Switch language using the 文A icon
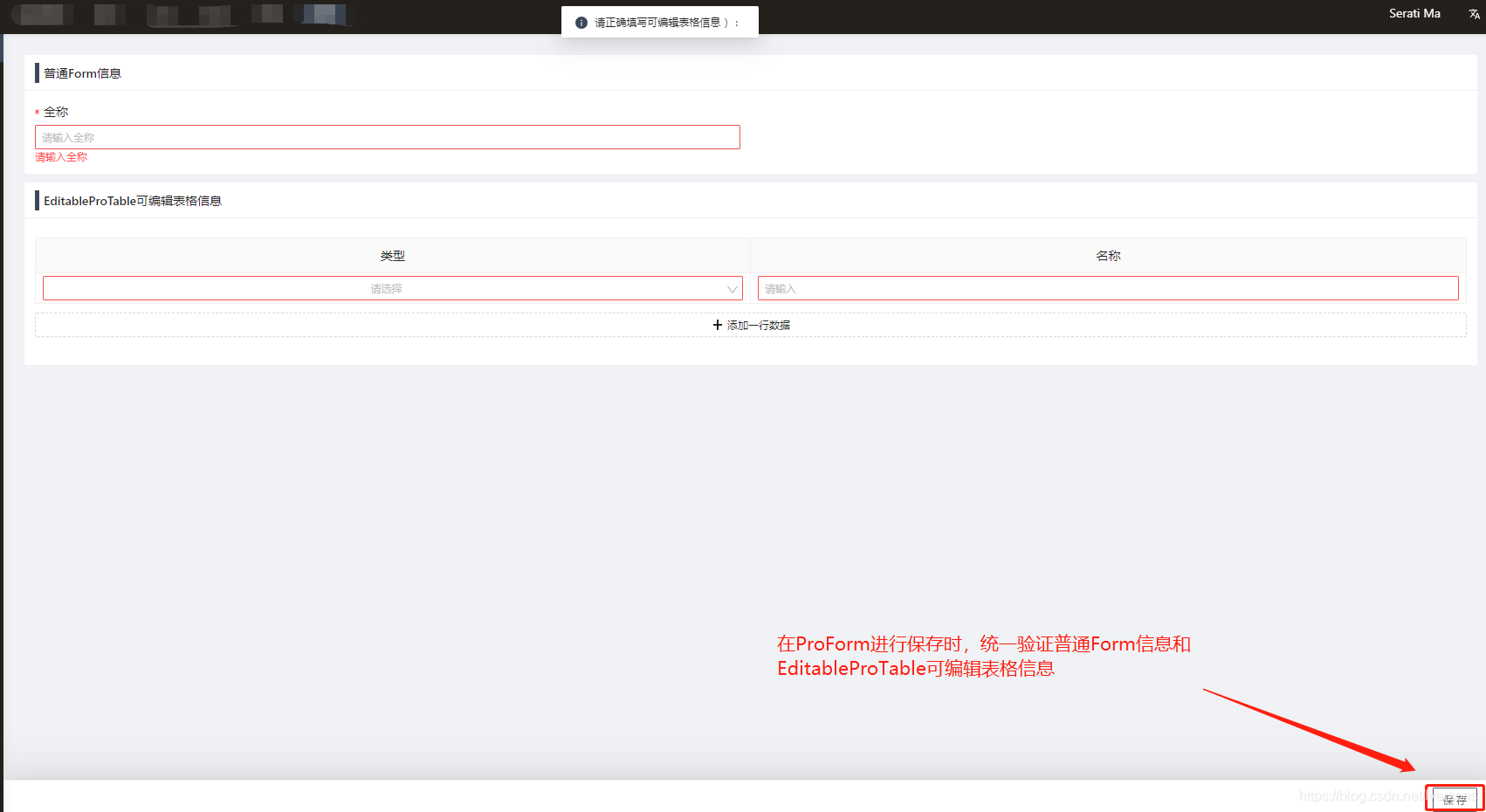 pos(1474,13)
